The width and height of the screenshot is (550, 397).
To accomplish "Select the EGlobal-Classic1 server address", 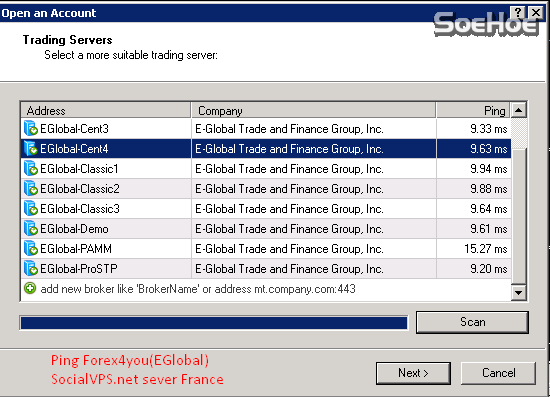I will tap(79, 169).
